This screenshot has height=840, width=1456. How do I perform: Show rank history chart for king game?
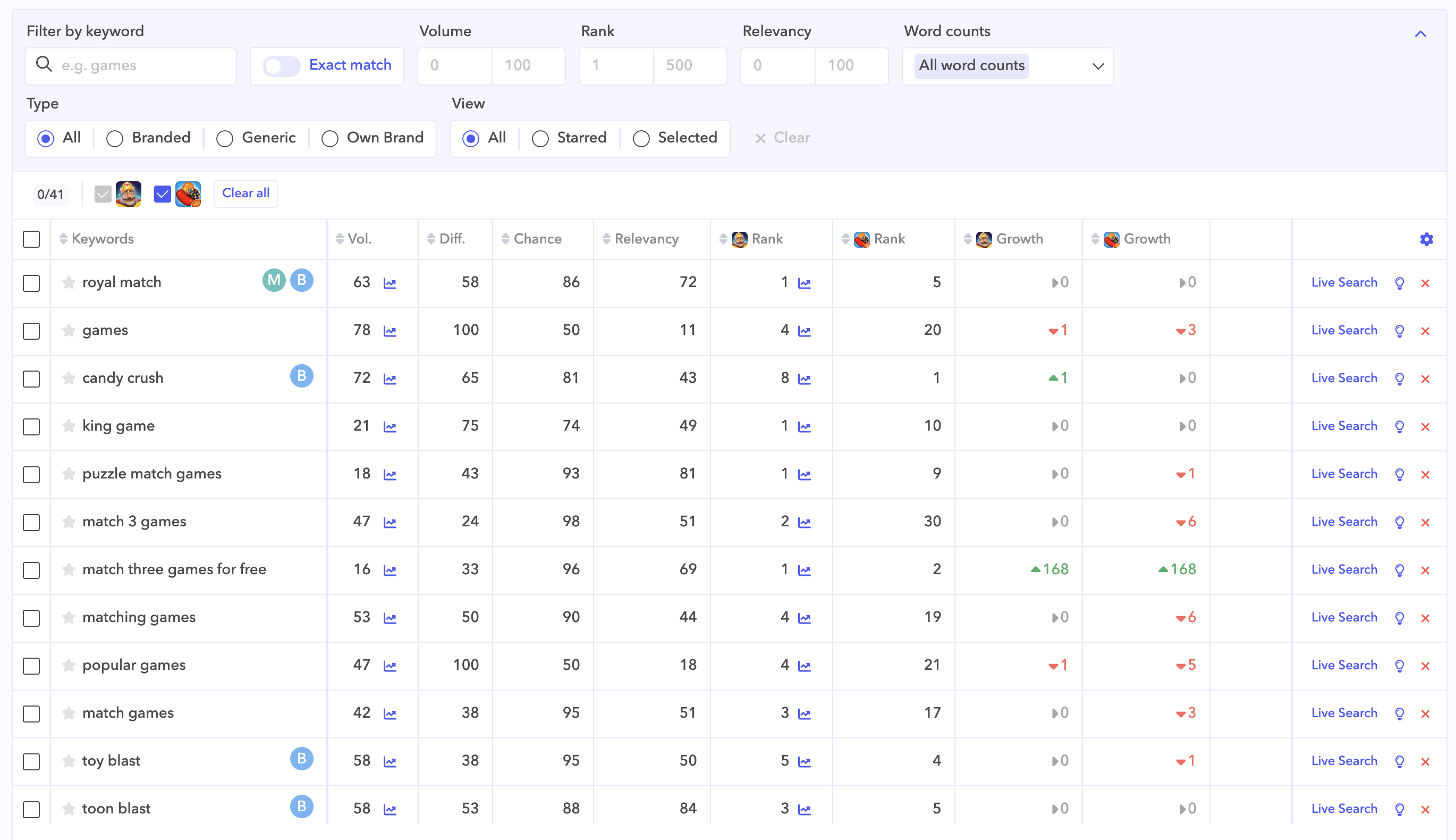pos(805,427)
